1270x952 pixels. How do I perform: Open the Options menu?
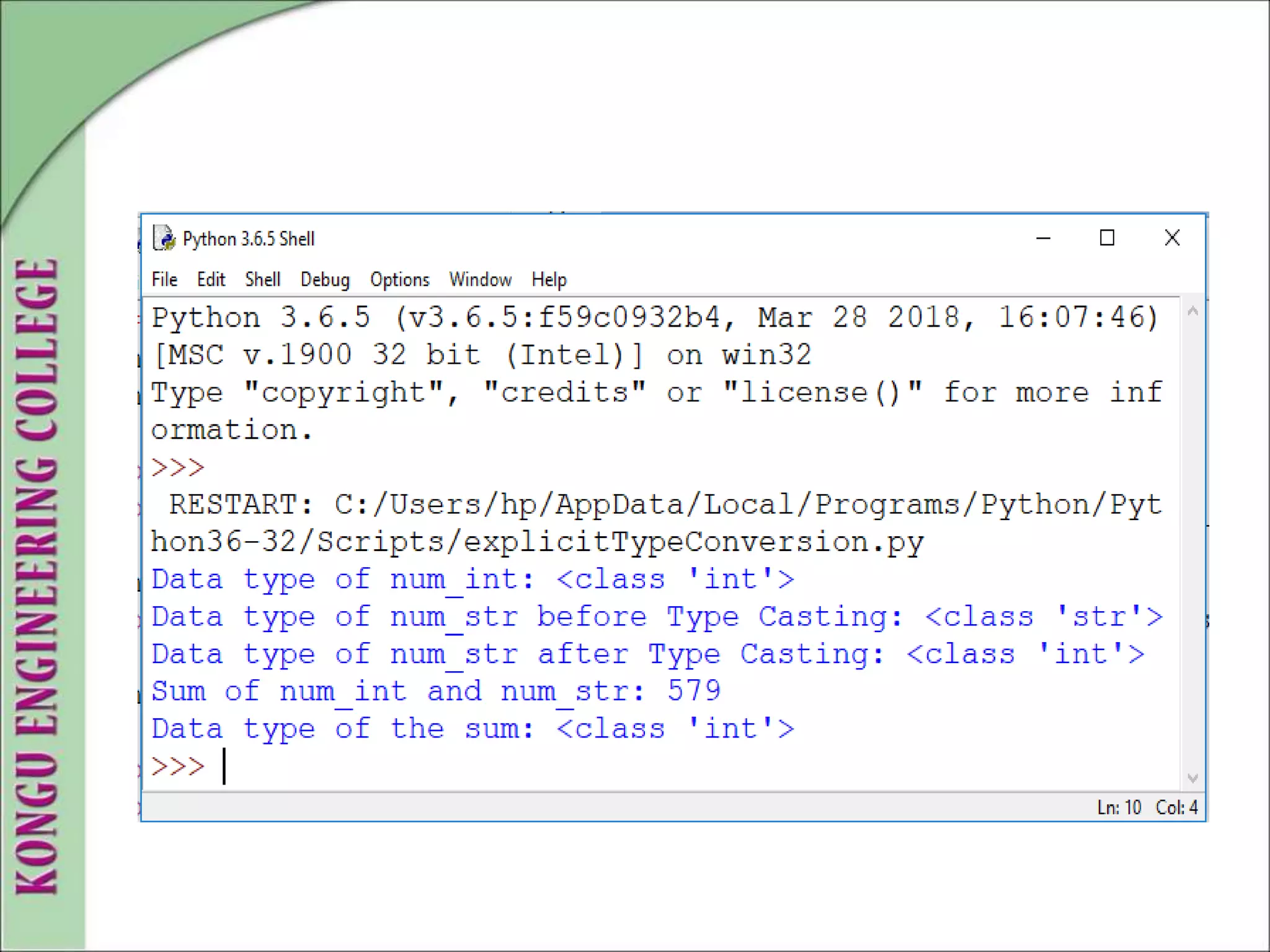400,280
